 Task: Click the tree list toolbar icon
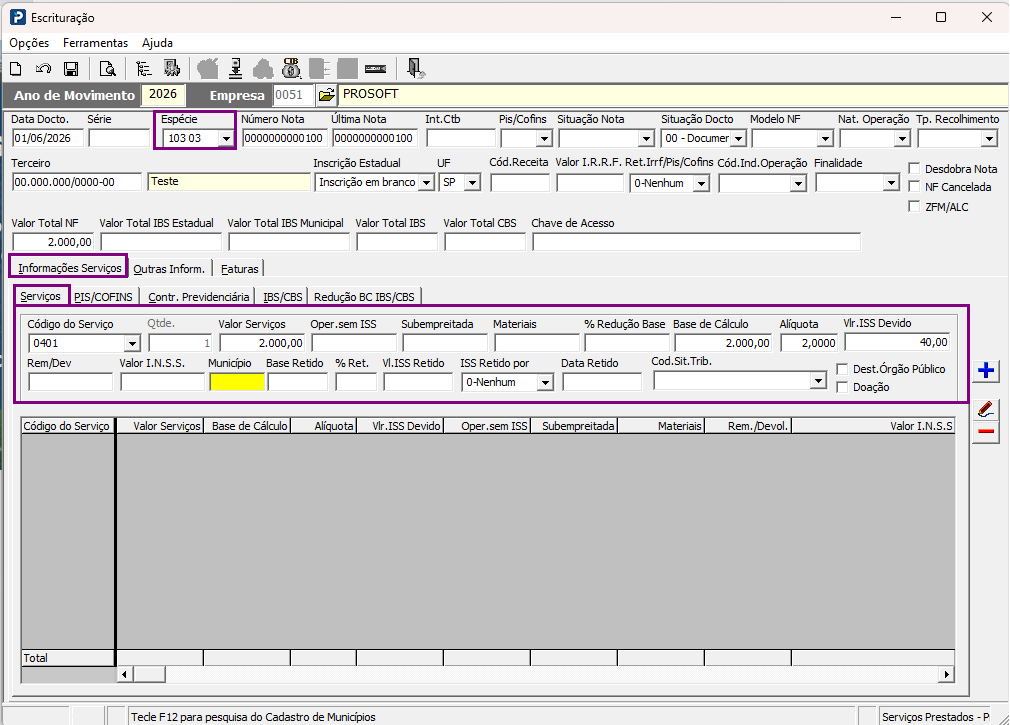(144, 68)
